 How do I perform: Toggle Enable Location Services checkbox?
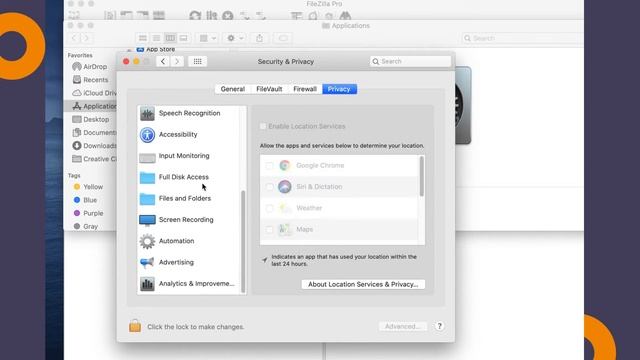[x=263, y=126]
